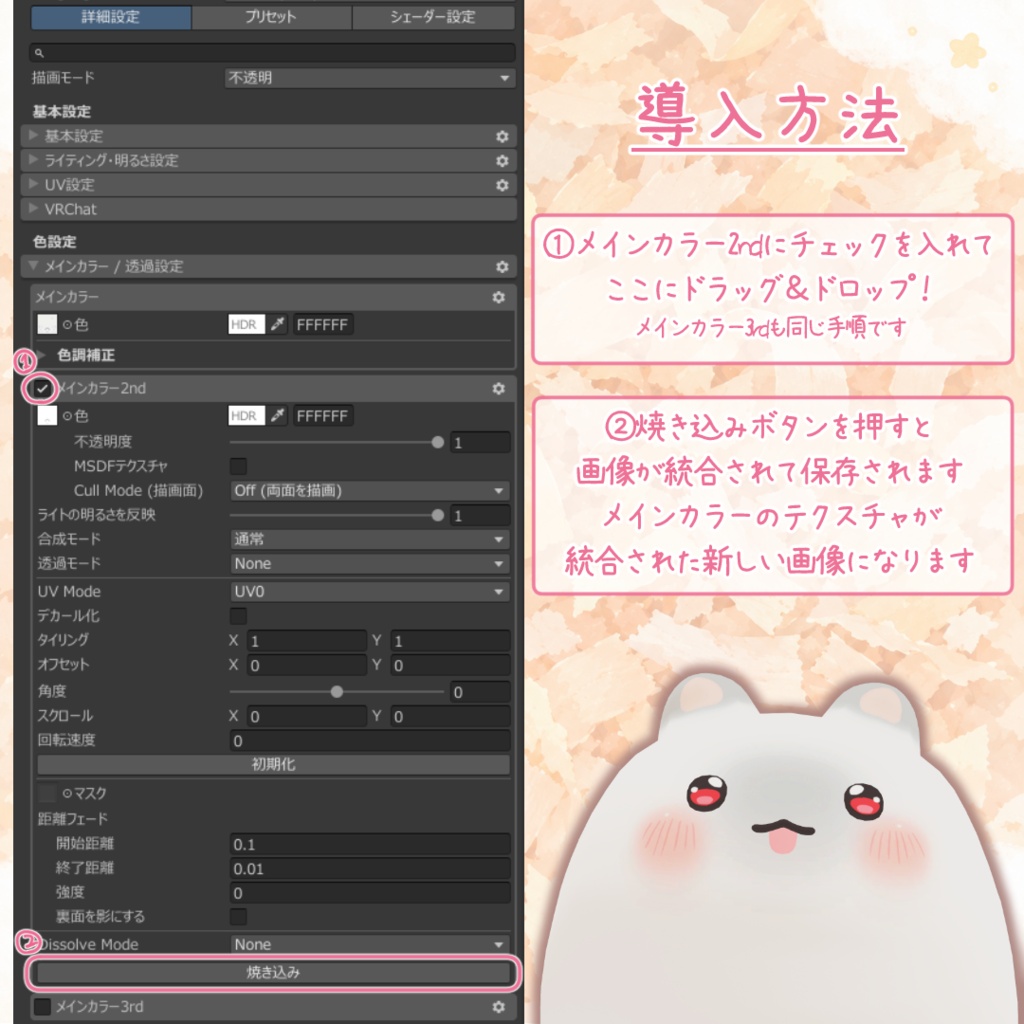Click メインカラー HDR color field

[247, 324]
